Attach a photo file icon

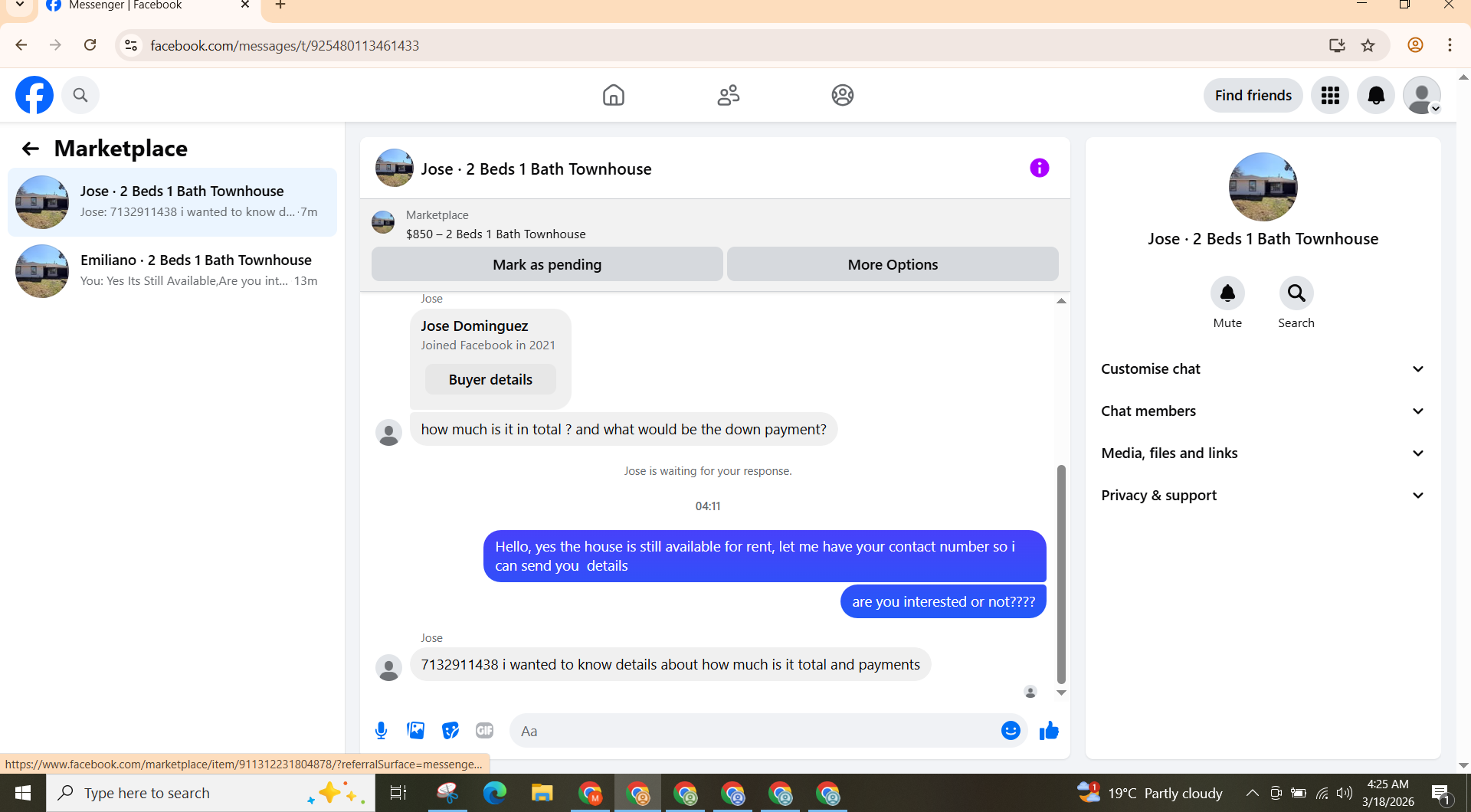pos(416,731)
